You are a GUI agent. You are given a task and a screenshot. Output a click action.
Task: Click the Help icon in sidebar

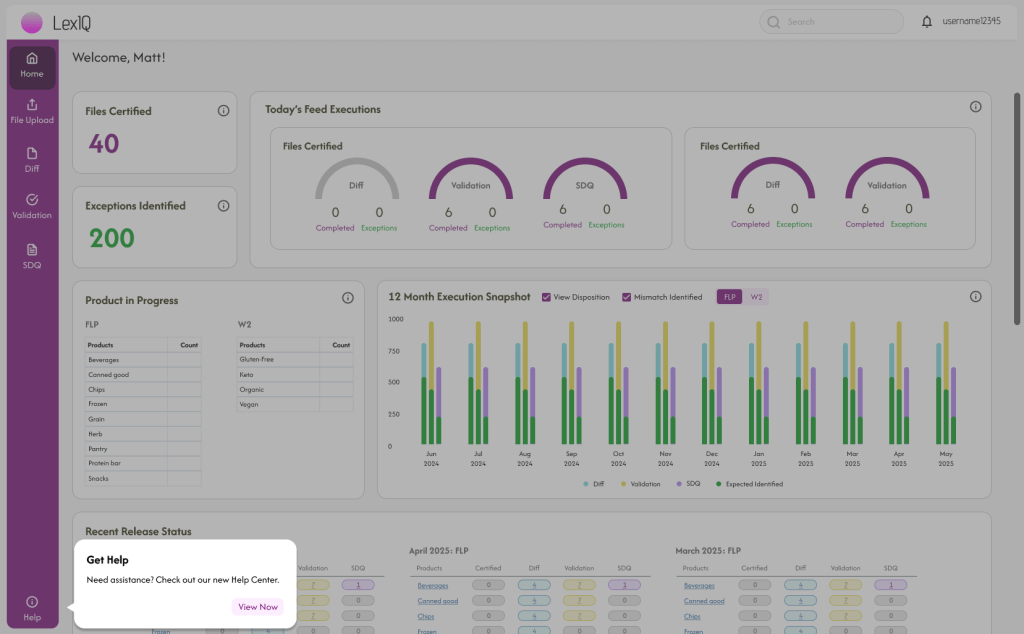pos(32,608)
